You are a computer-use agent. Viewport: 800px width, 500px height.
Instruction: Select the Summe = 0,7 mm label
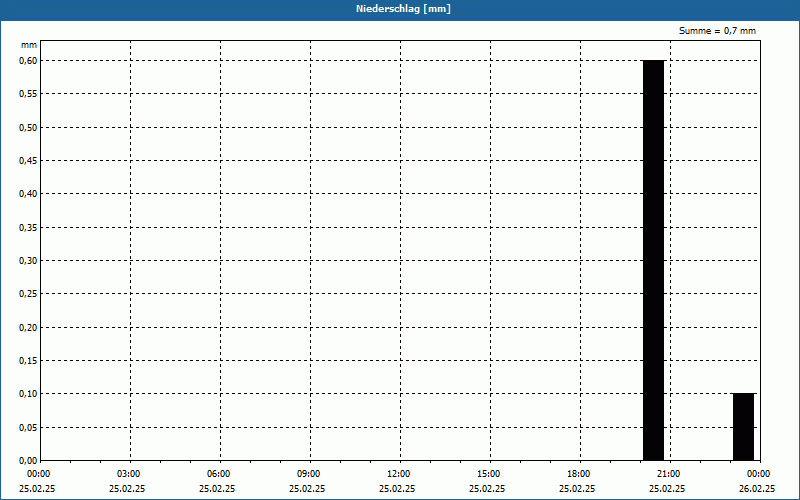717,31
